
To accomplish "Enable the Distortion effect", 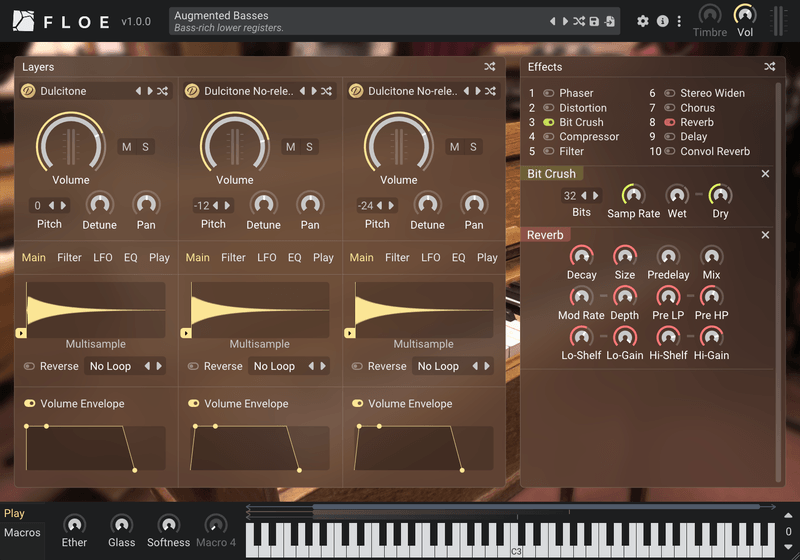I will 548,108.
